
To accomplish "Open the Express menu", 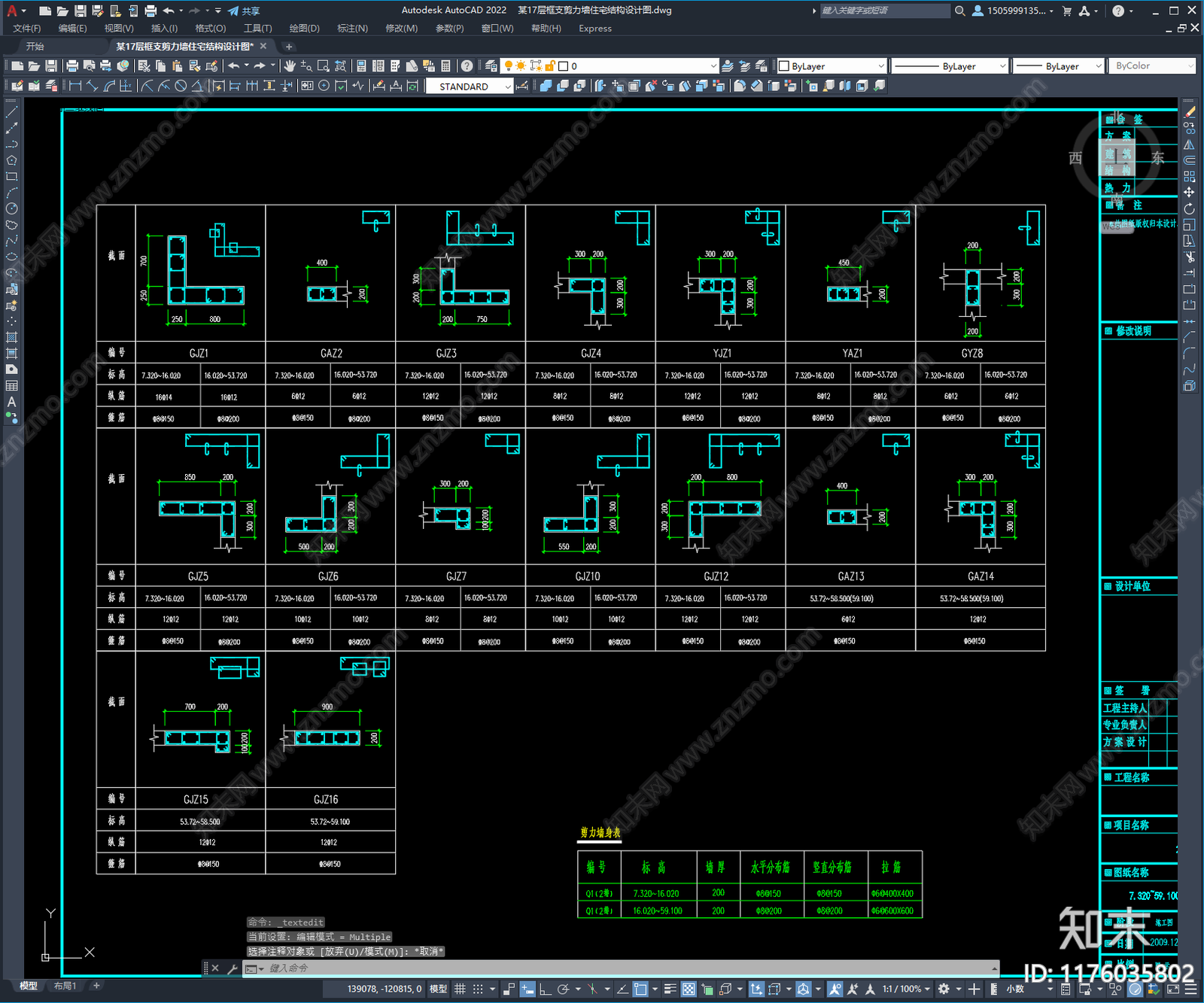I will coord(595,29).
